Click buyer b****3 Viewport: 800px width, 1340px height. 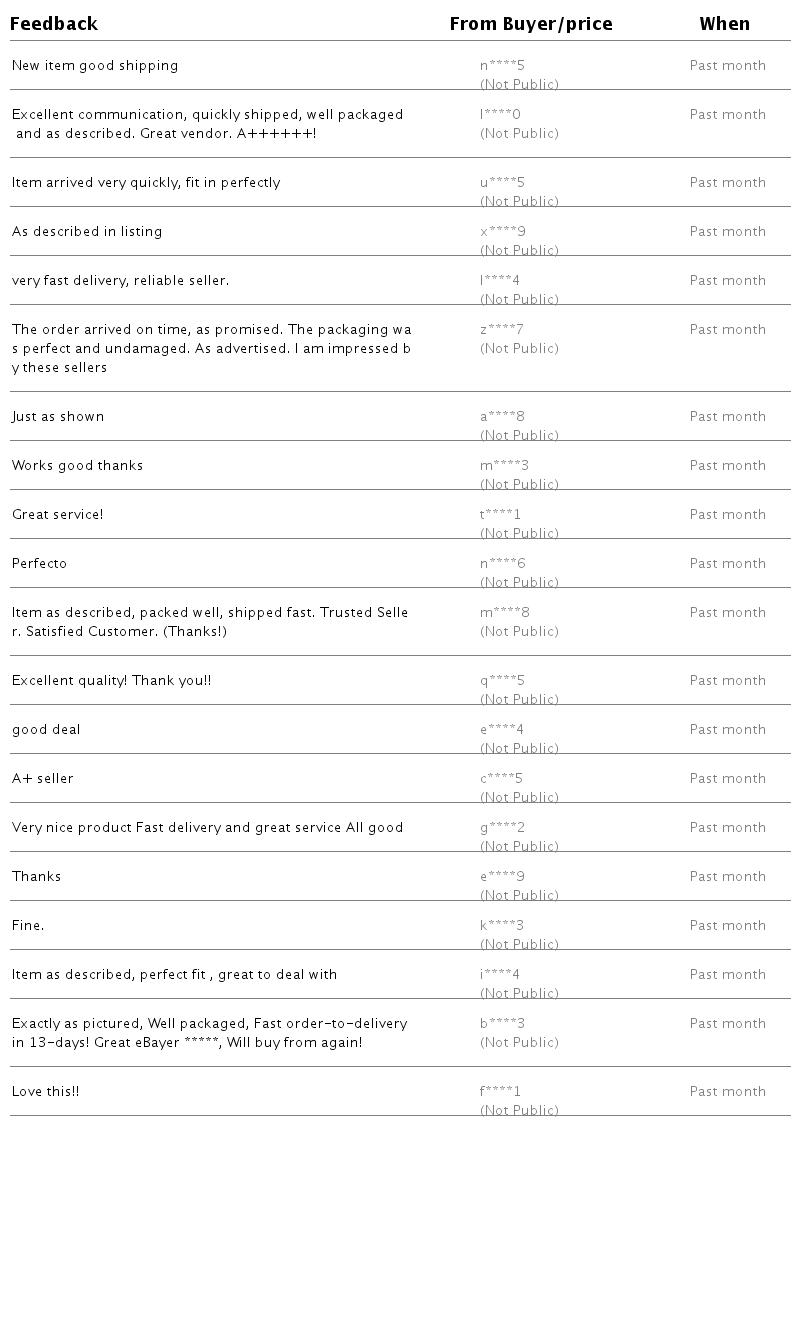click(x=502, y=1024)
